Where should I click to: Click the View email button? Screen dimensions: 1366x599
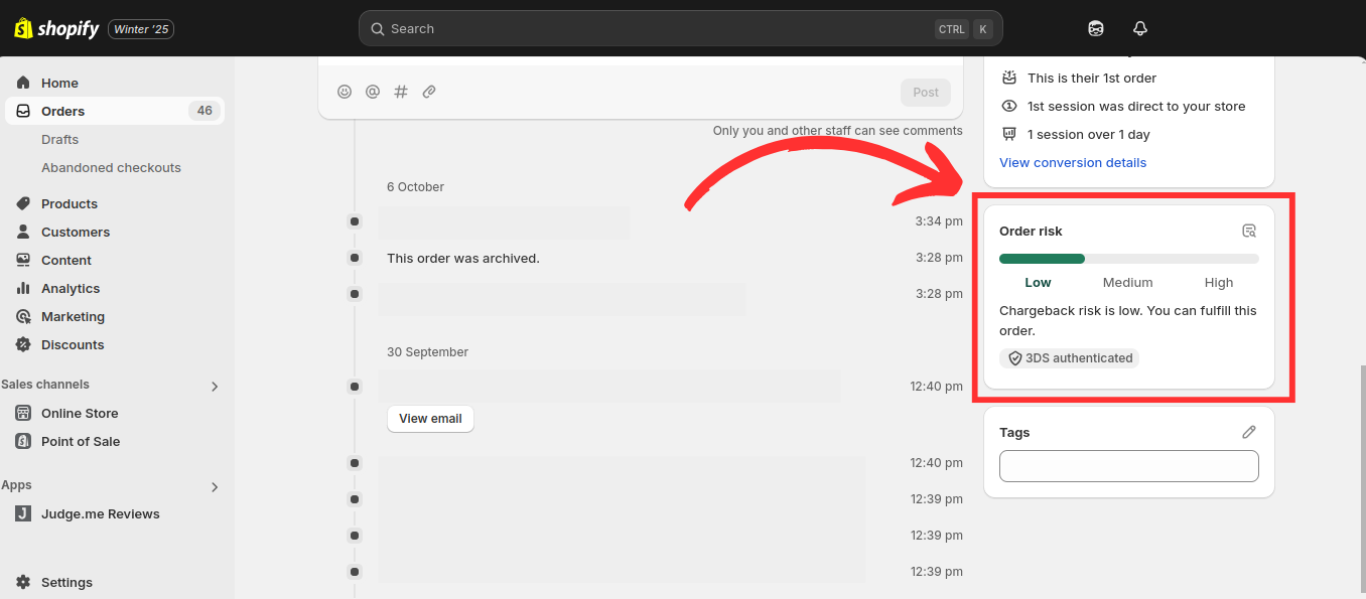[430, 419]
